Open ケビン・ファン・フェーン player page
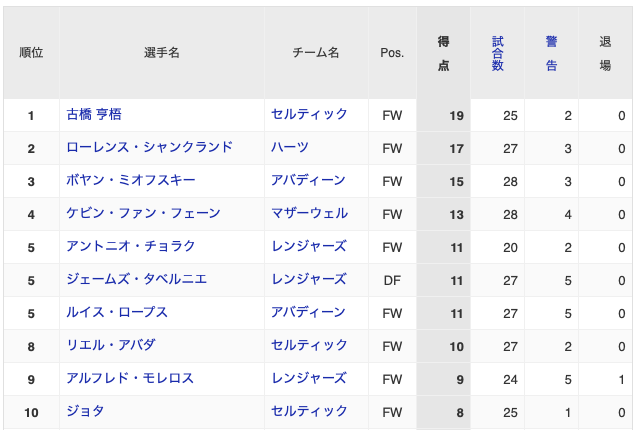The image size is (639, 430). 143,213
